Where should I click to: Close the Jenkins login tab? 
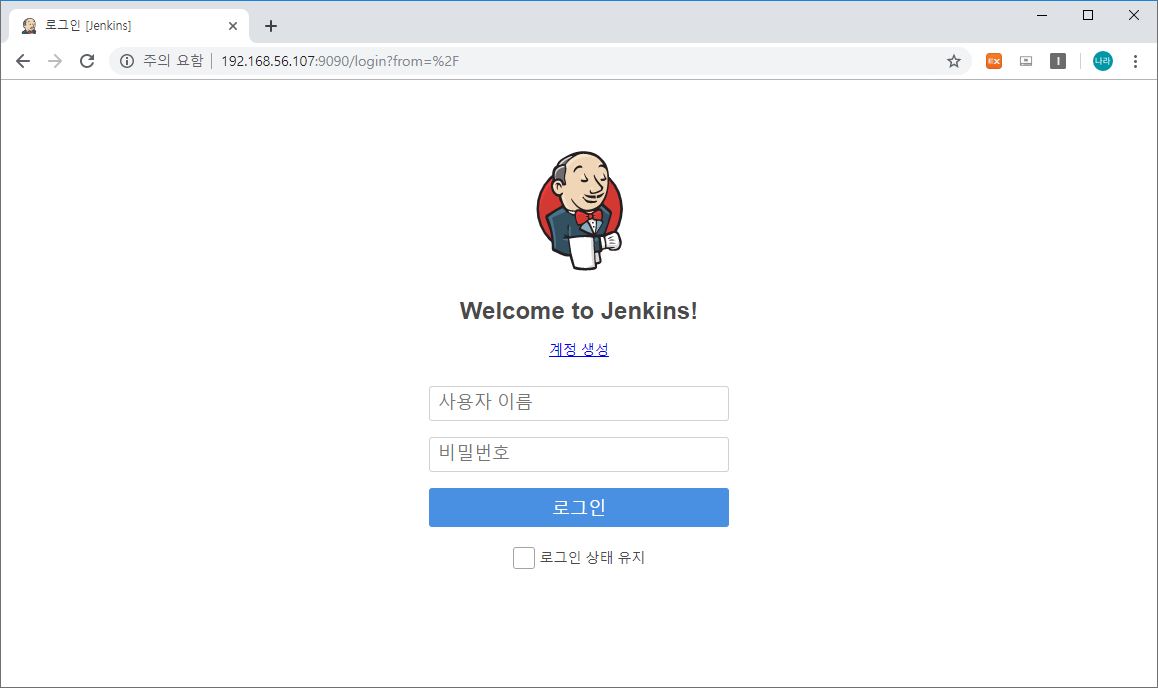(x=233, y=26)
